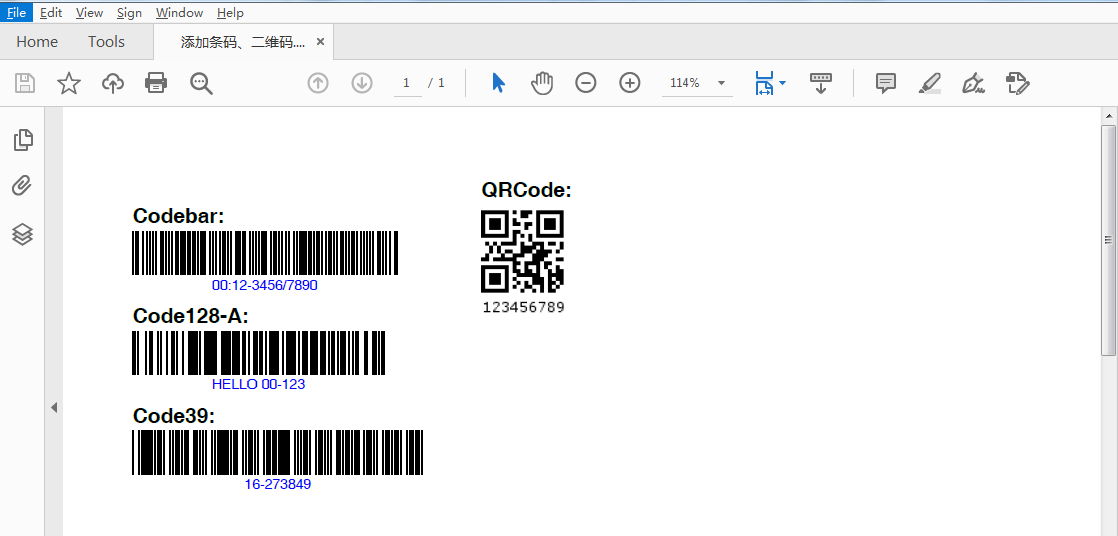This screenshot has width=1118, height=536.
Task: Click the scrollbar up arrow
Action: [x=1109, y=115]
